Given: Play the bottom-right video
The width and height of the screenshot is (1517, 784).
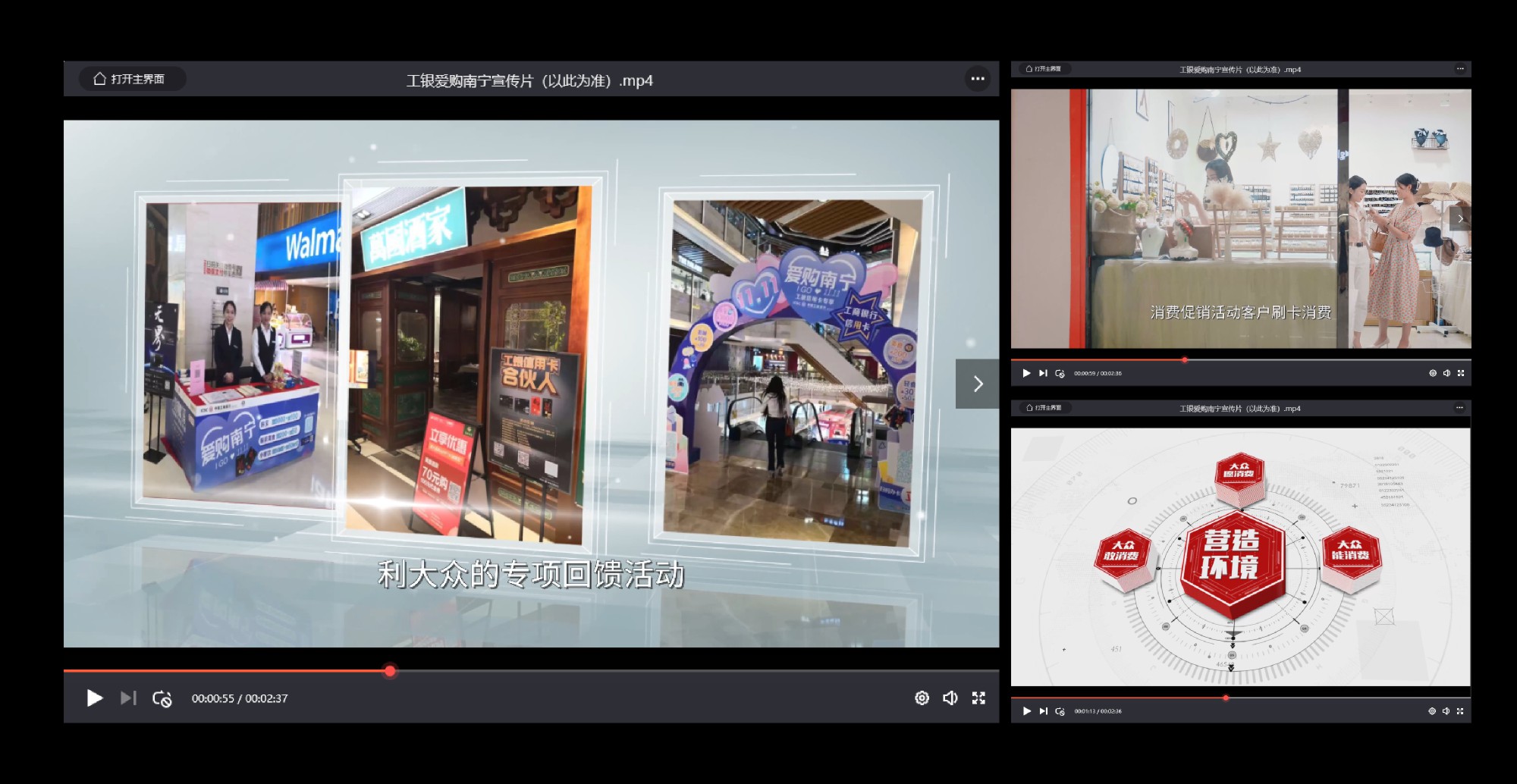Looking at the screenshot, I should [x=1026, y=711].
